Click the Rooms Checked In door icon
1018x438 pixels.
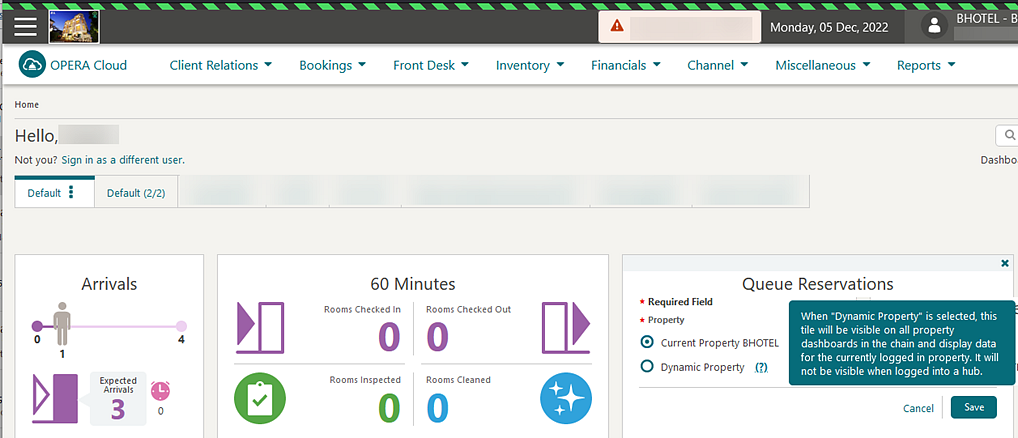pos(260,328)
